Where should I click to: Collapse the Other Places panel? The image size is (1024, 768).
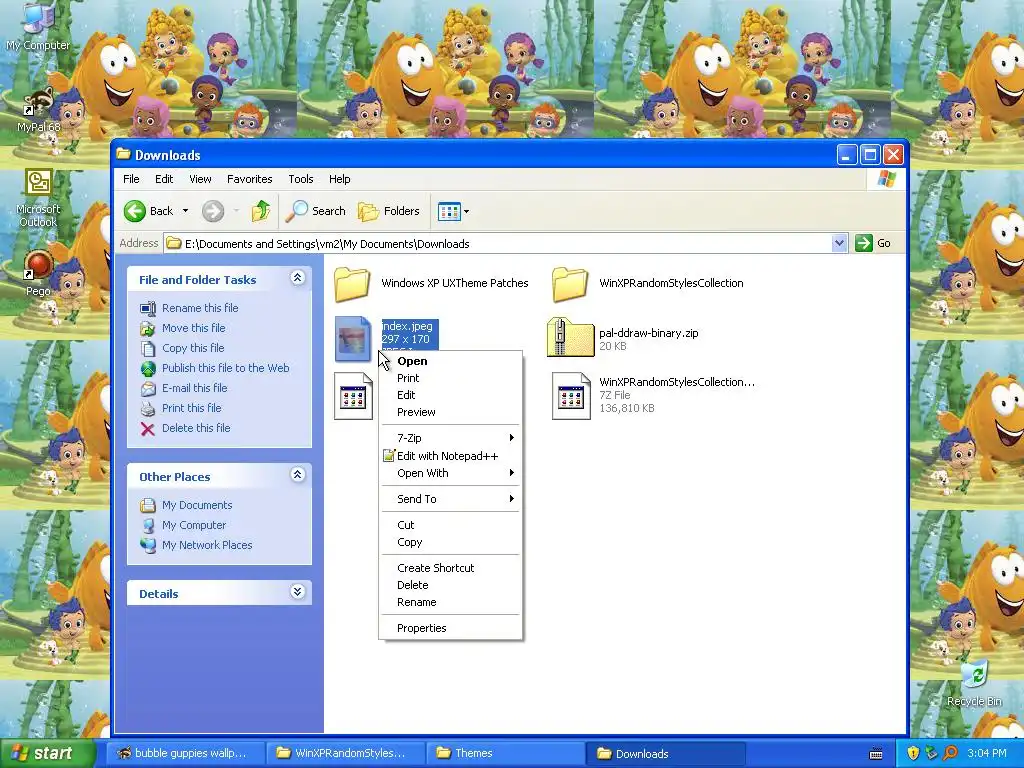297,475
